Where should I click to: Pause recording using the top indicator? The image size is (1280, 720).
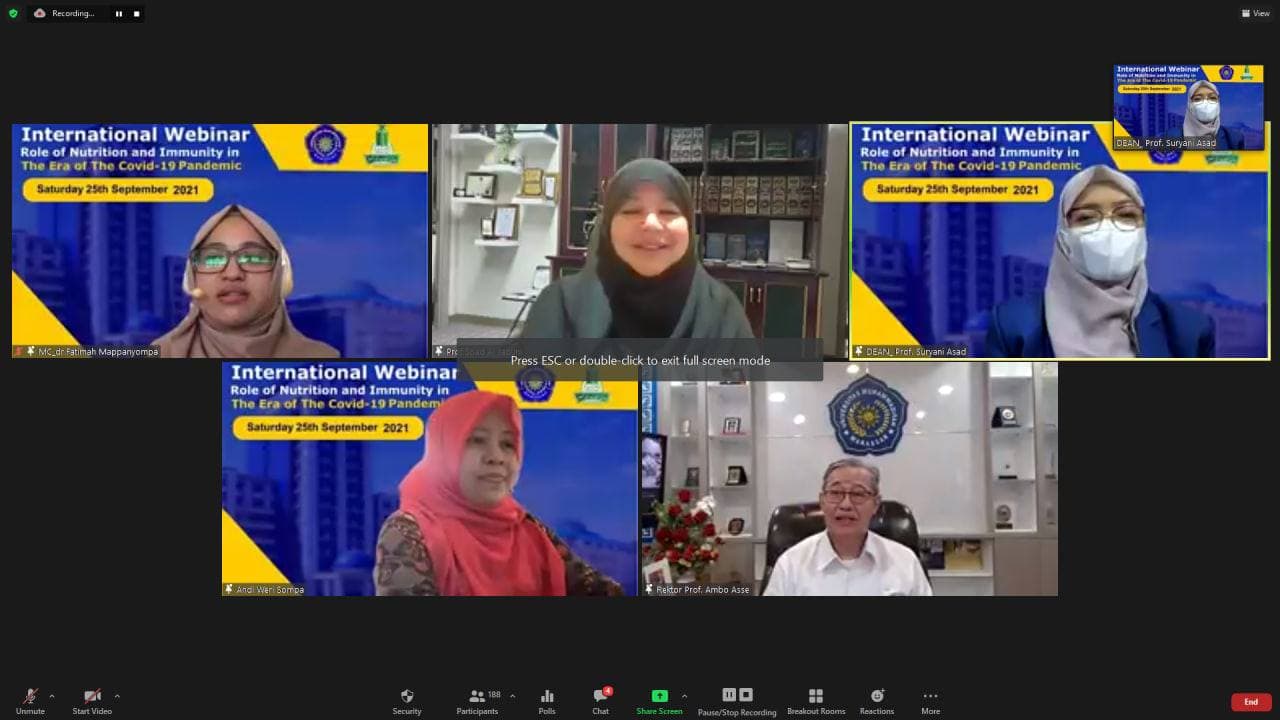click(x=118, y=14)
